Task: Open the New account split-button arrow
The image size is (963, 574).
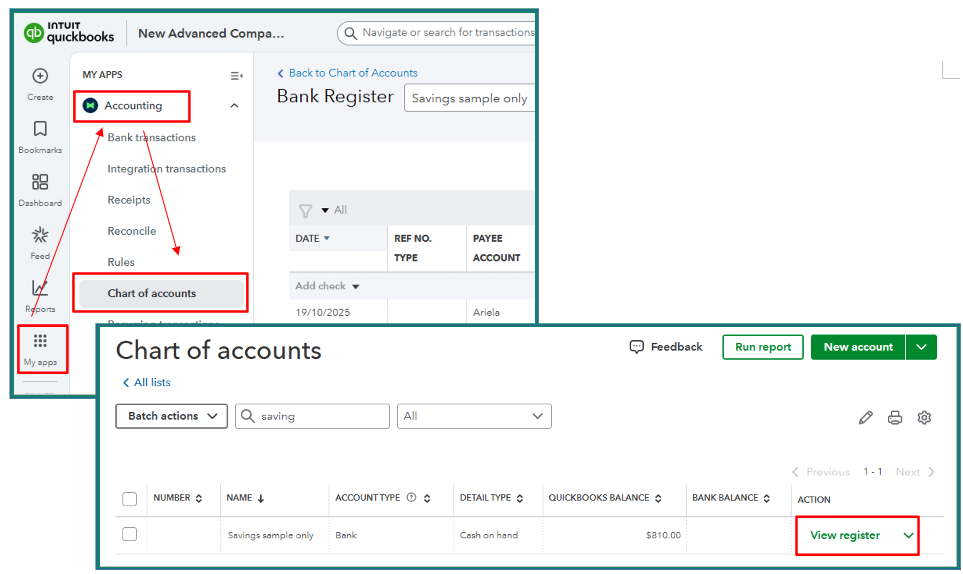Action: tap(921, 347)
